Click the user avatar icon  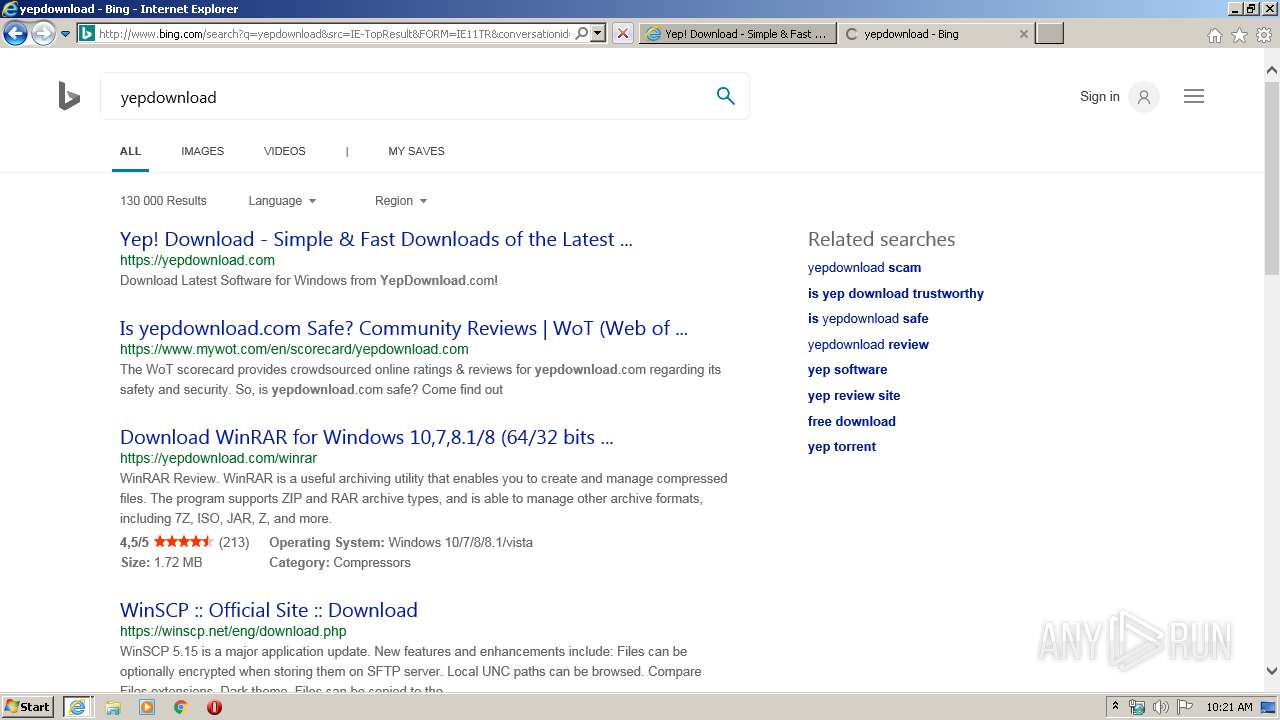[1143, 97]
